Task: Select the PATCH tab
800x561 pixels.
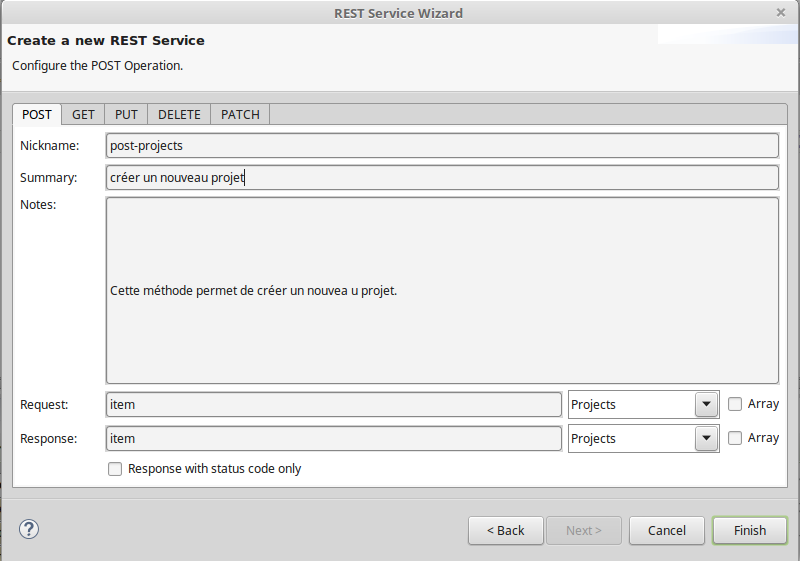Action: (x=240, y=114)
